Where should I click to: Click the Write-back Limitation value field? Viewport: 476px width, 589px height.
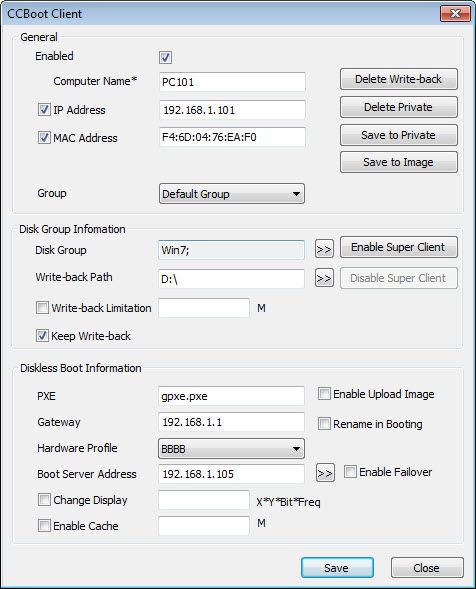[x=204, y=308]
